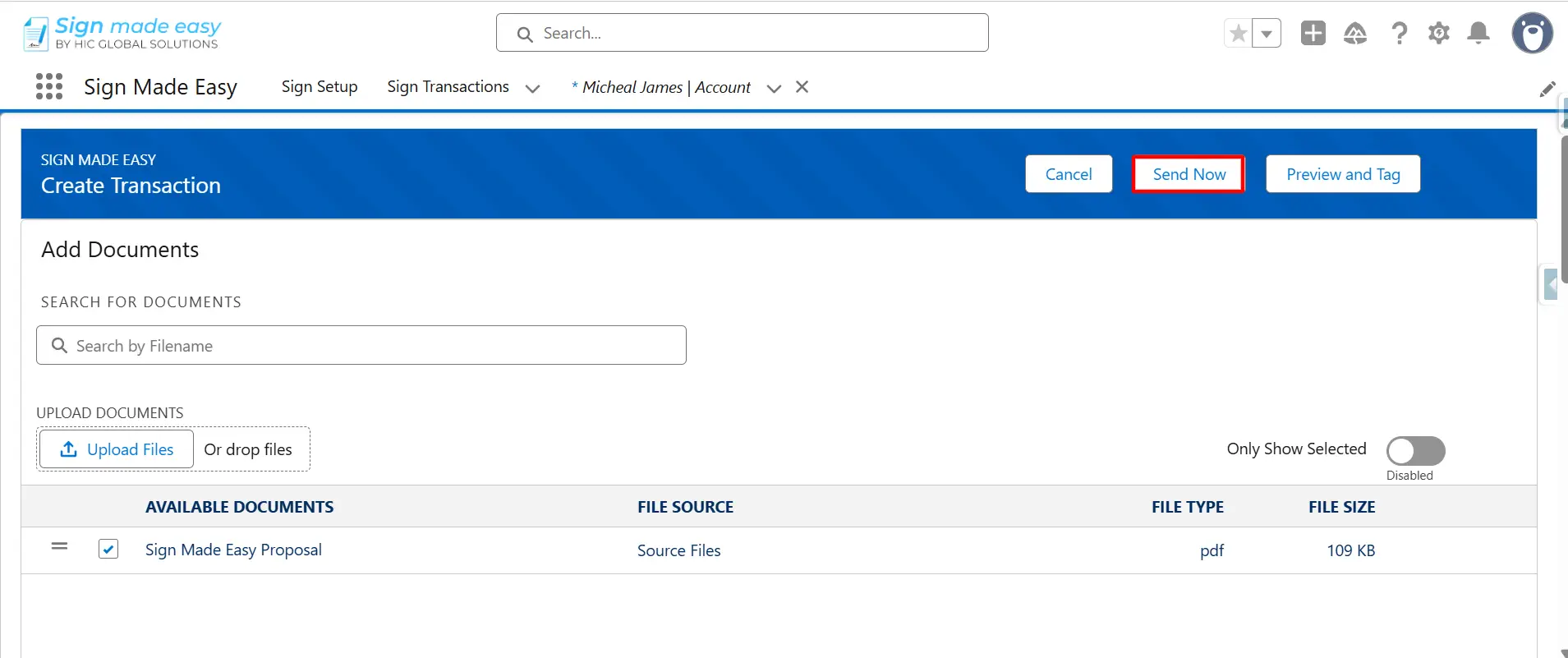
Task: Expand the collapsed side panel handle
Action: [x=1550, y=284]
